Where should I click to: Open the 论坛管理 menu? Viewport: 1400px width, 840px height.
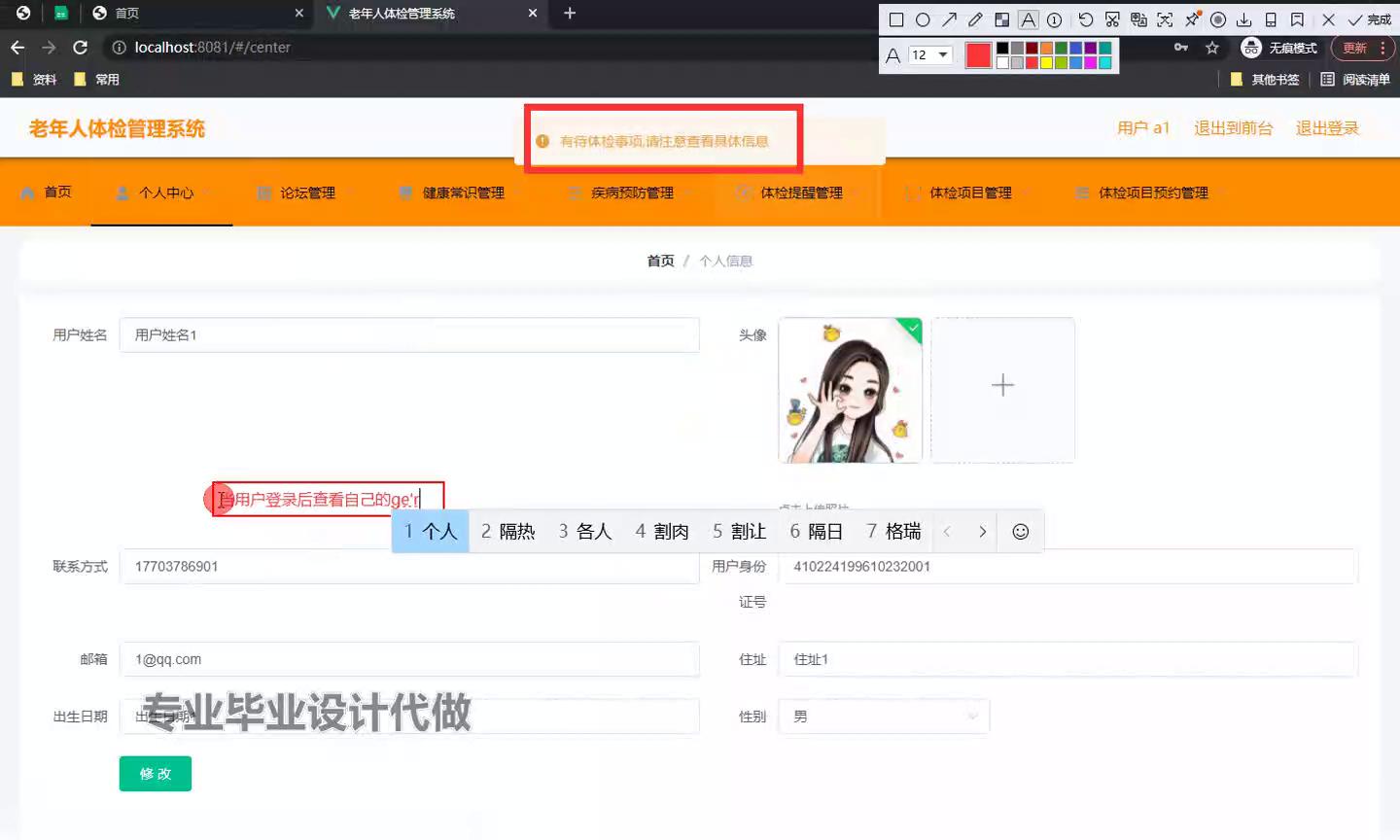coord(307,192)
